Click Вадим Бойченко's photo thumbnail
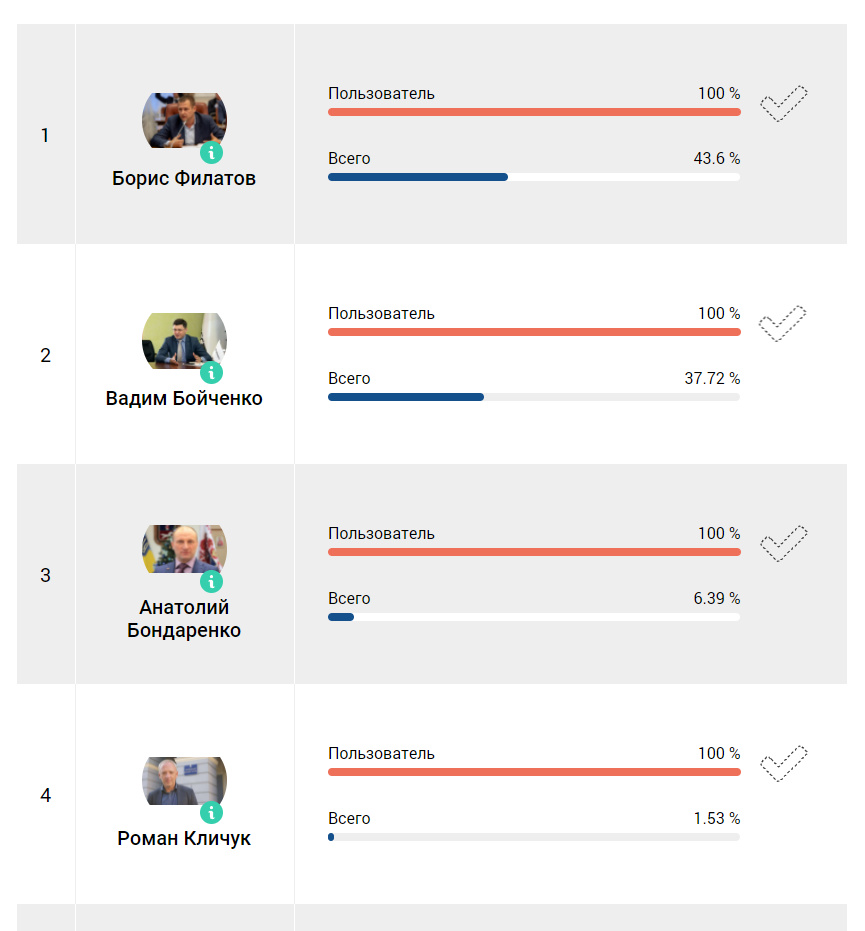Image resolution: width=865 pixels, height=931 pixels. (184, 340)
